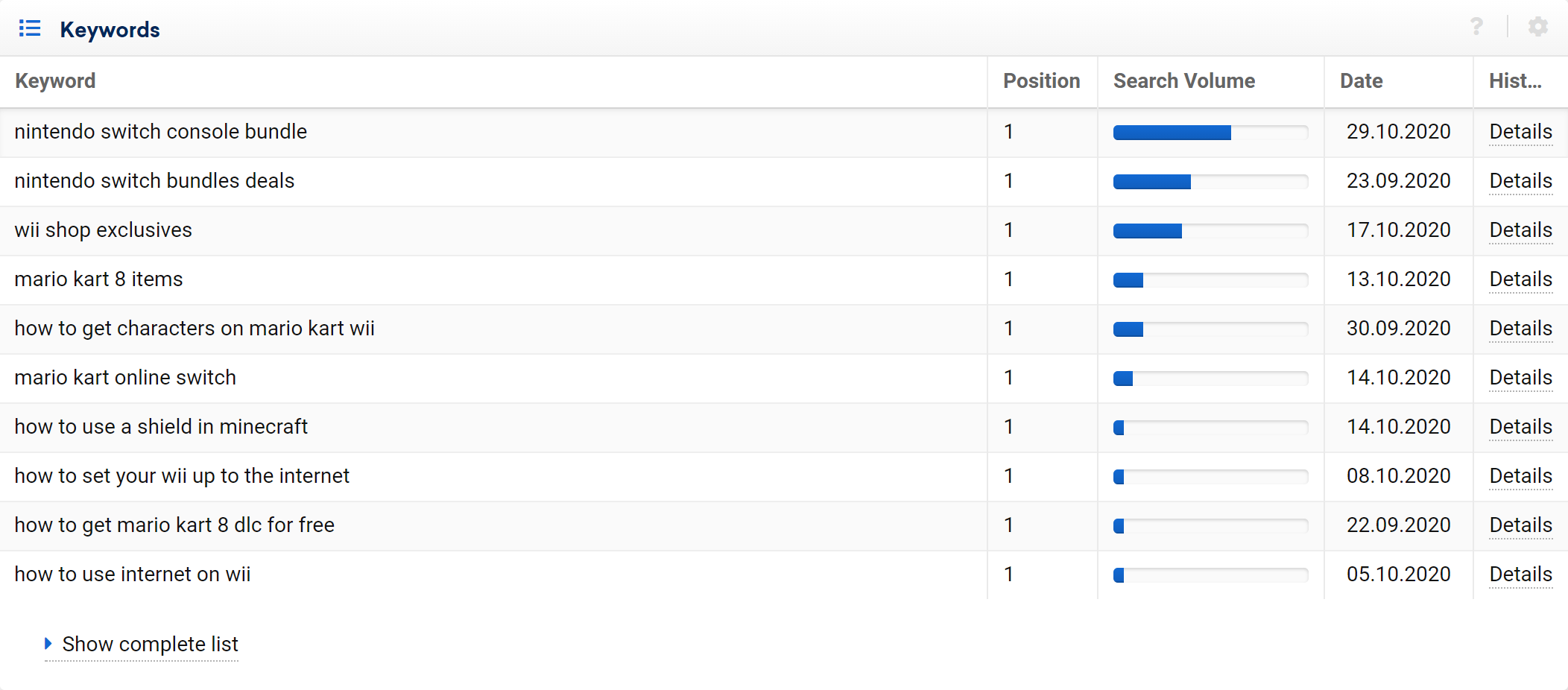Screen dimensions: 1568x690
Task: Open Details for how to set your wii up
Action: (1520, 476)
